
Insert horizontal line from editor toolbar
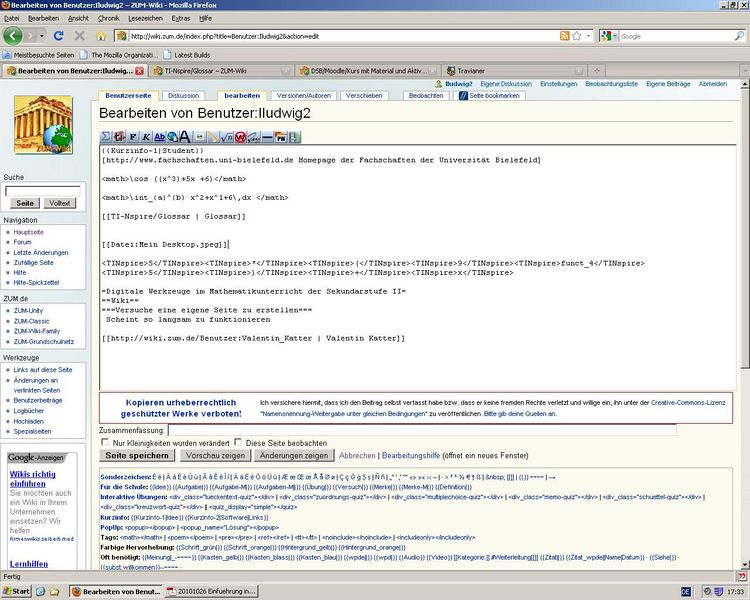click(x=267, y=136)
